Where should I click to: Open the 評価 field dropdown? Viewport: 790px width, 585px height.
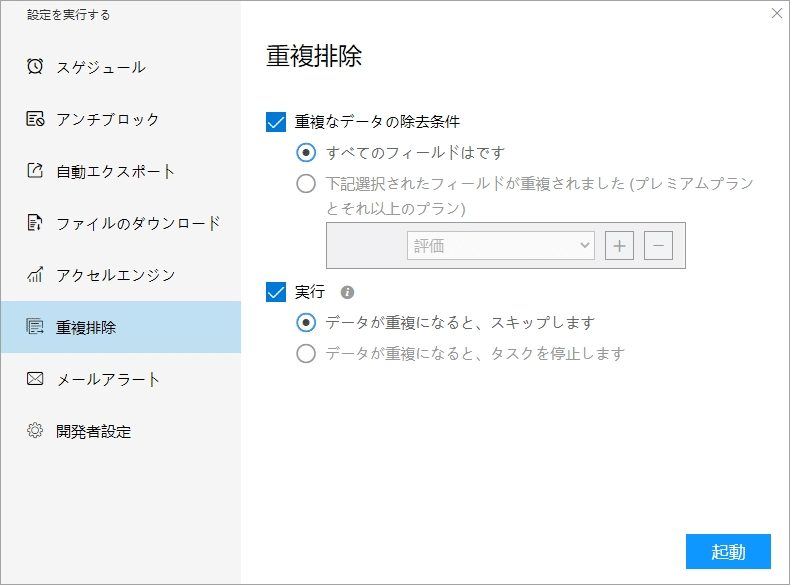[x=500, y=245]
